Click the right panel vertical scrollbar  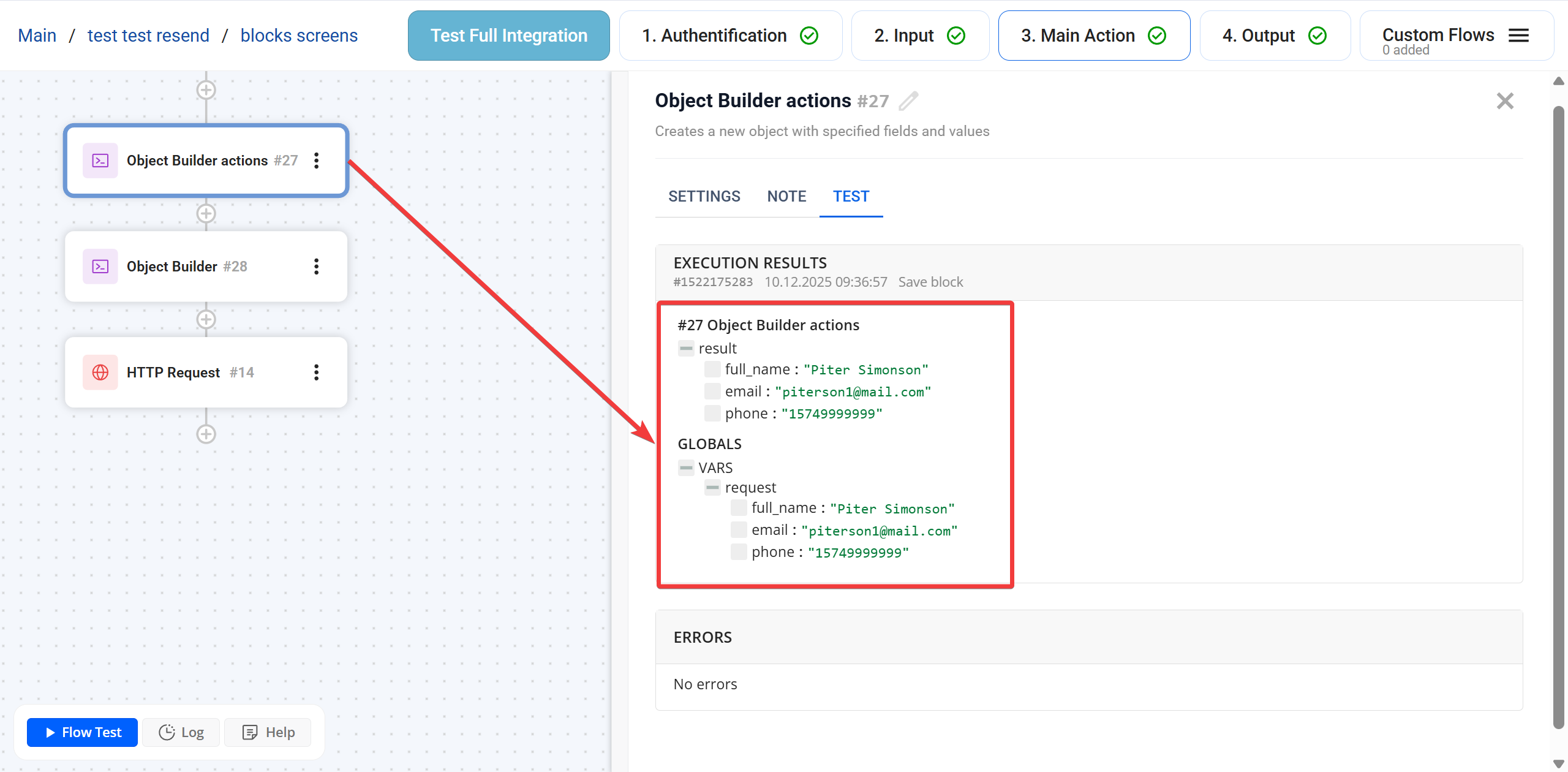1558,417
